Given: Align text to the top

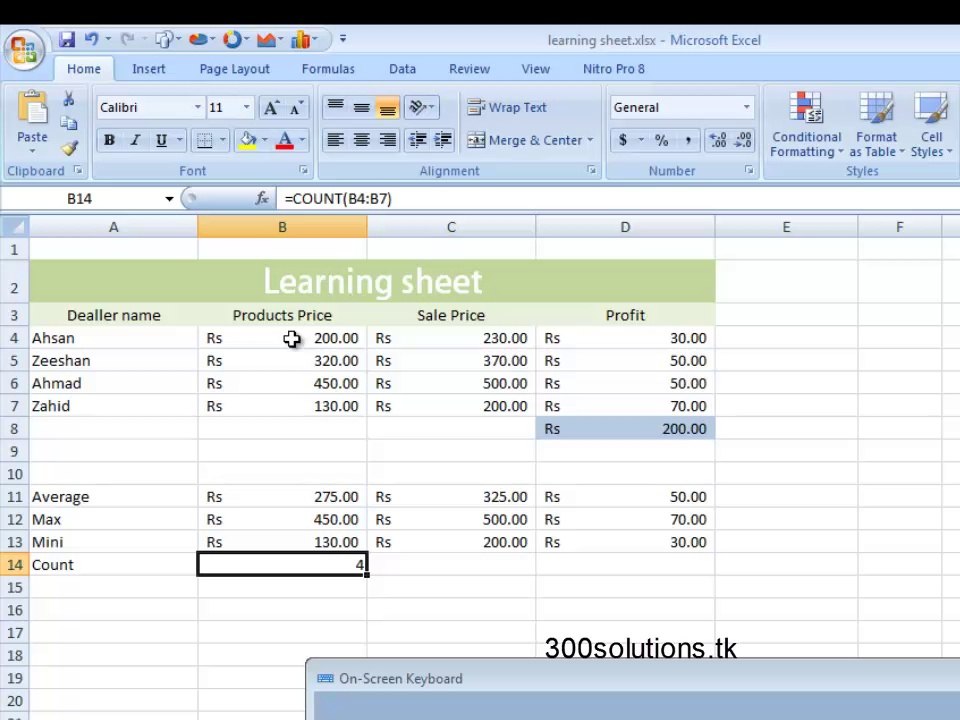Looking at the screenshot, I should [x=336, y=108].
